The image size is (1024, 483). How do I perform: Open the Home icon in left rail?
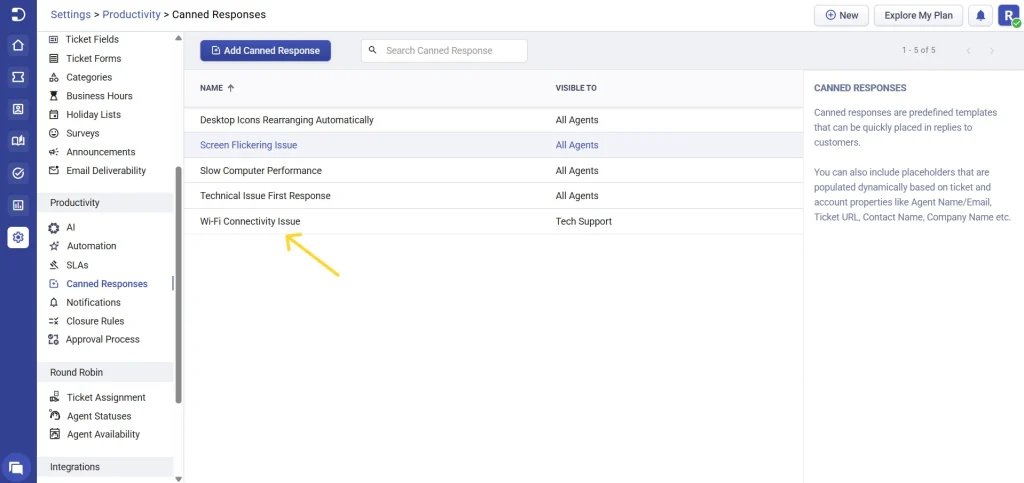tap(18, 46)
